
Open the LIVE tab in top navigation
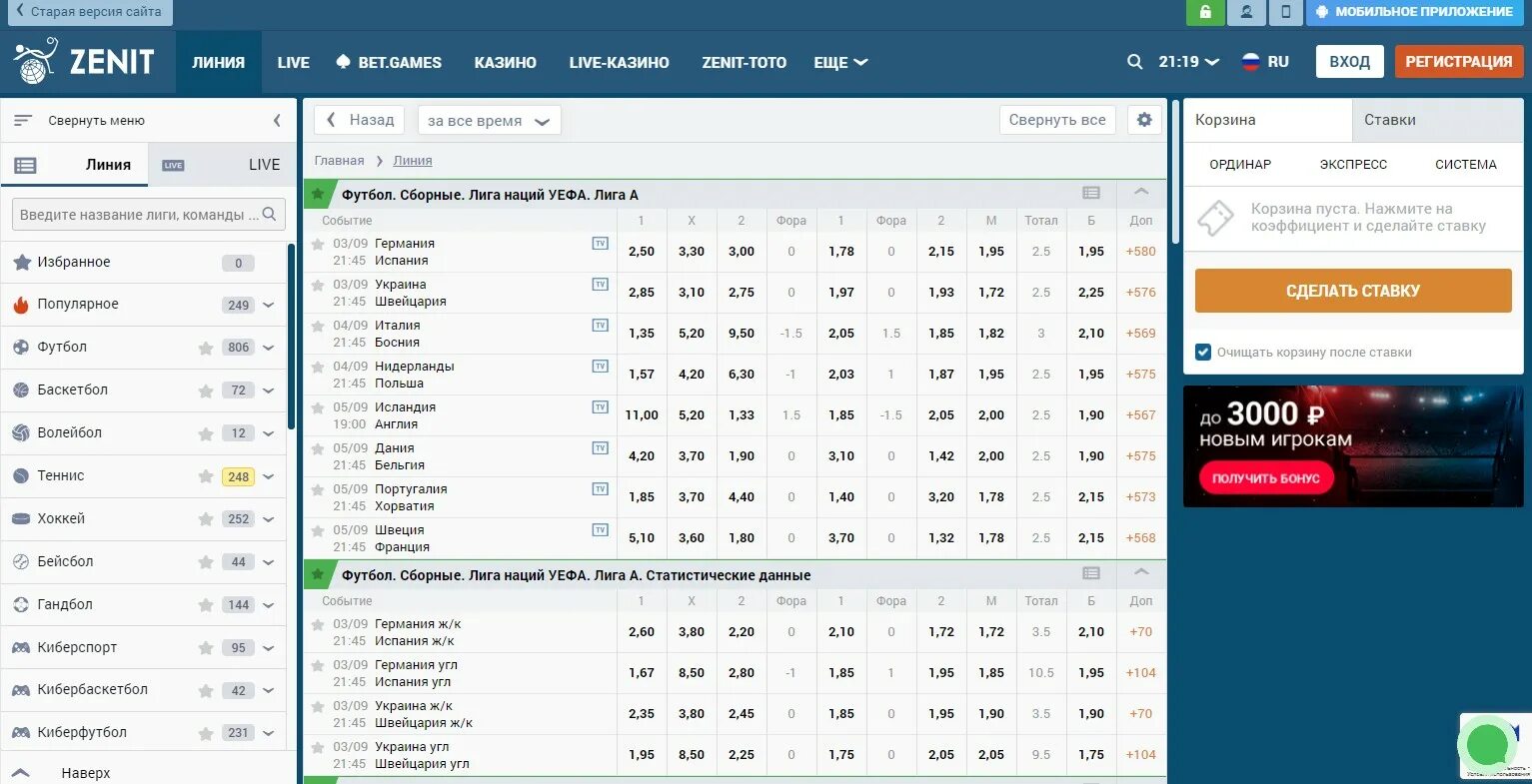pyautogui.click(x=293, y=62)
